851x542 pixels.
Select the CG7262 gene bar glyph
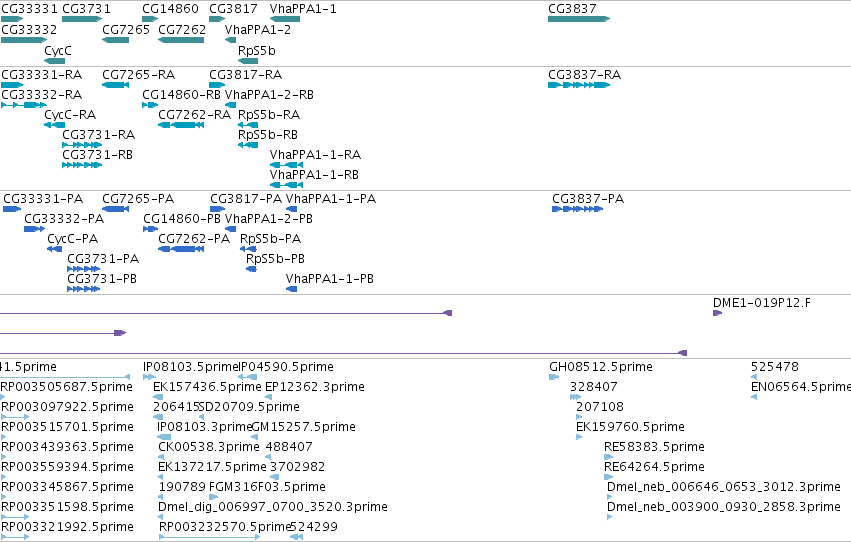tap(181, 40)
